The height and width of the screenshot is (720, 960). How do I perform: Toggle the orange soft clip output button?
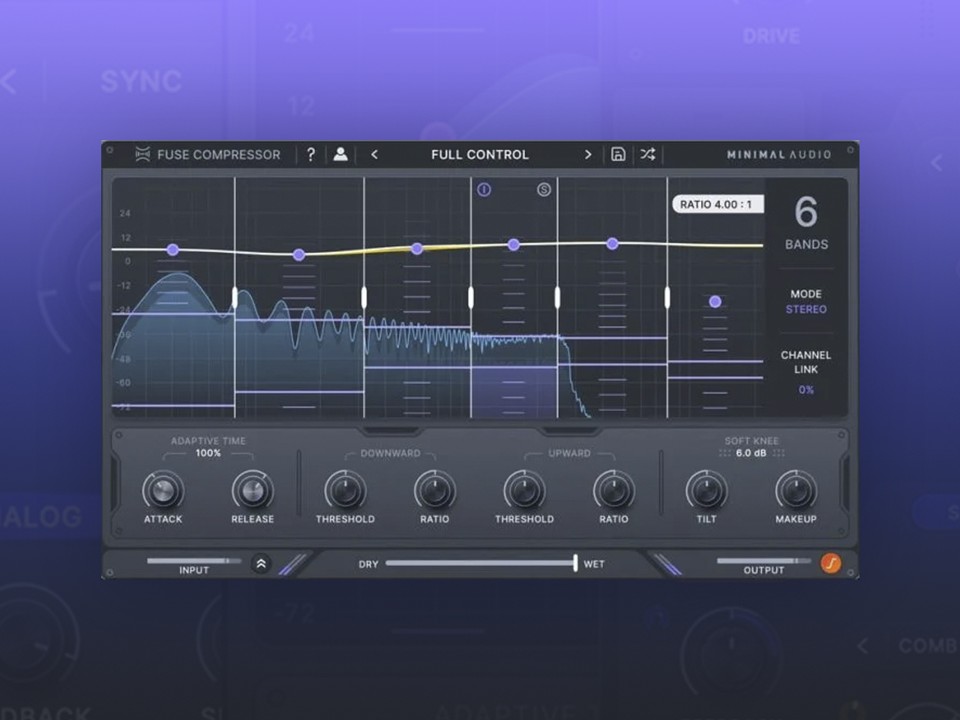(831, 563)
